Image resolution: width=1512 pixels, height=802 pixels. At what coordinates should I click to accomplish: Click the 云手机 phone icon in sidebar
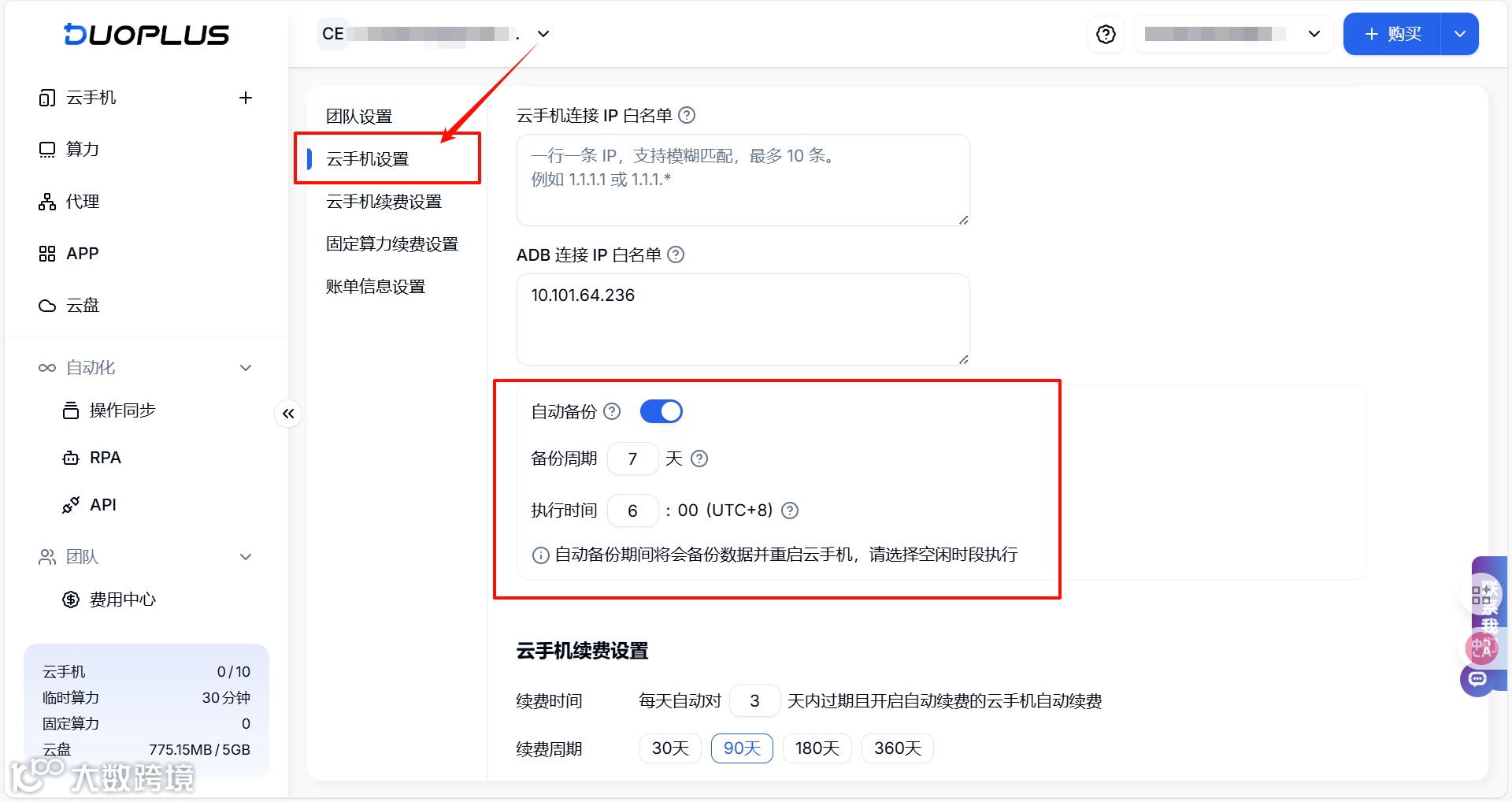pos(47,98)
